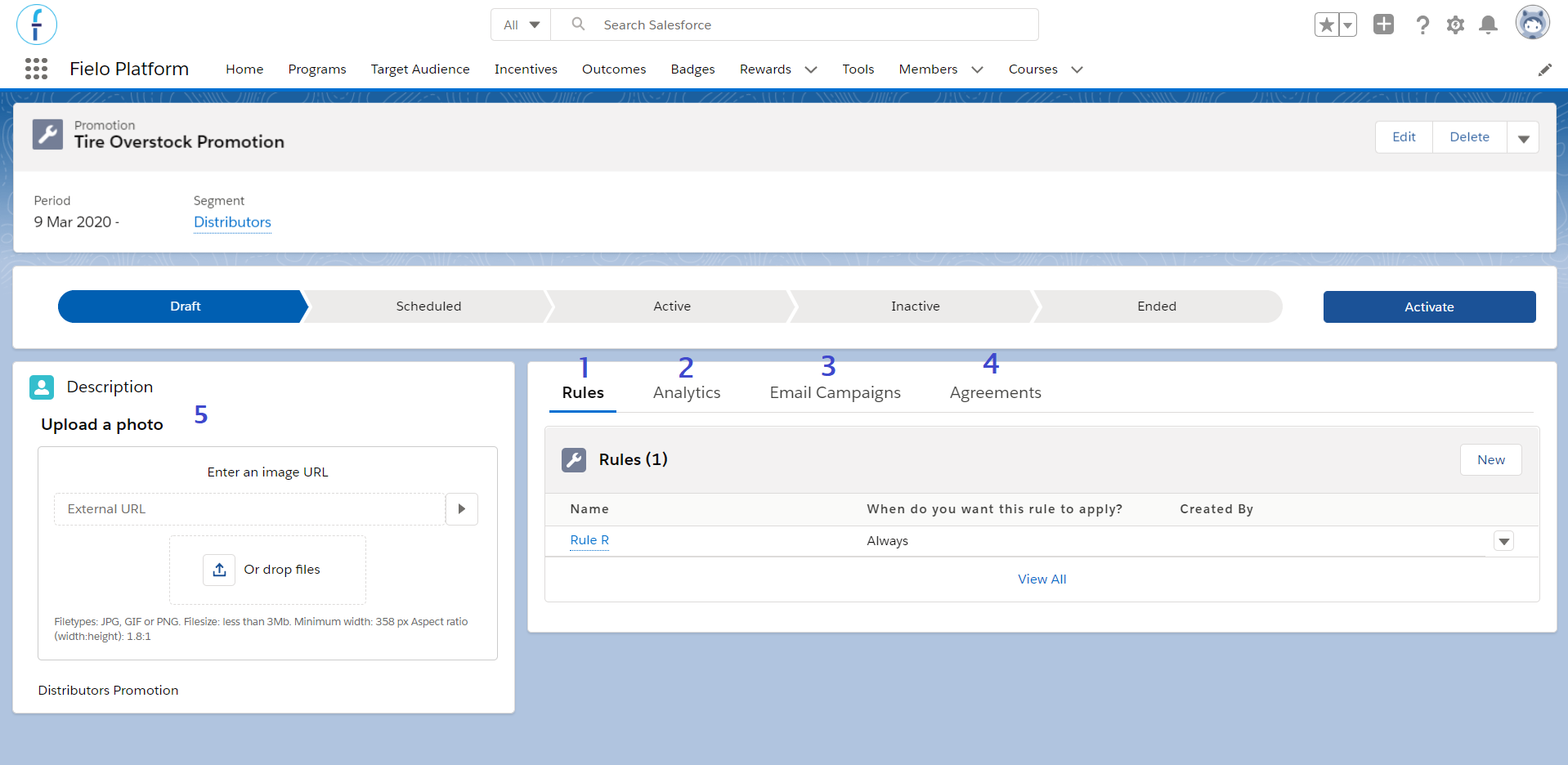The image size is (1568, 765).
Task: Create a New rule
Action: (1490, 460)
